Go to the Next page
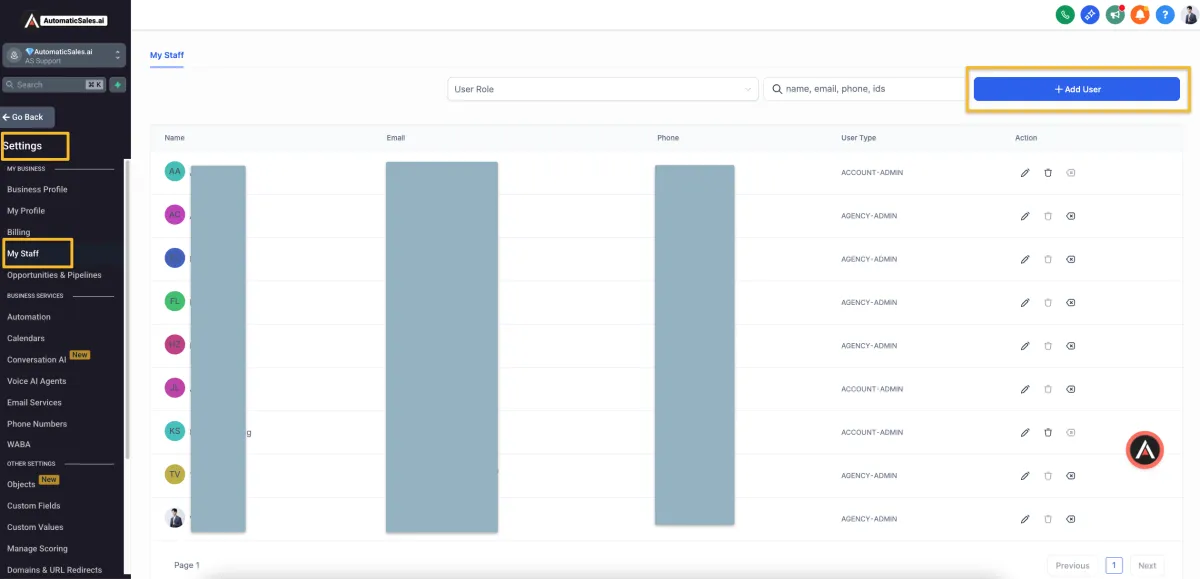 (x=1147, y=565)
